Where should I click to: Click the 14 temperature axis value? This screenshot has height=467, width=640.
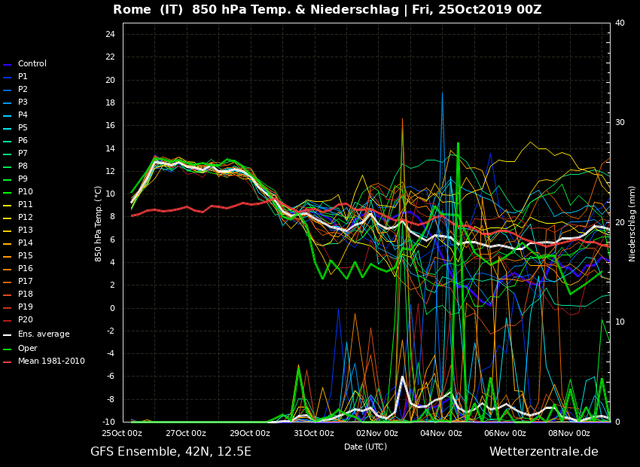pyautogui.click(x=110, y=149)
